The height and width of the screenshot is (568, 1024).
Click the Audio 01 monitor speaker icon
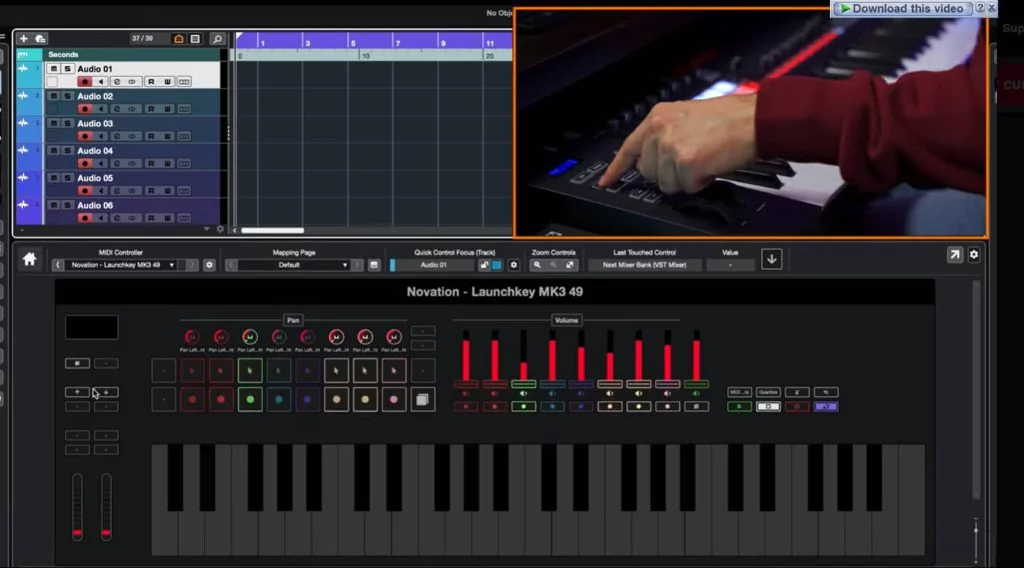(x=101, y=82)
